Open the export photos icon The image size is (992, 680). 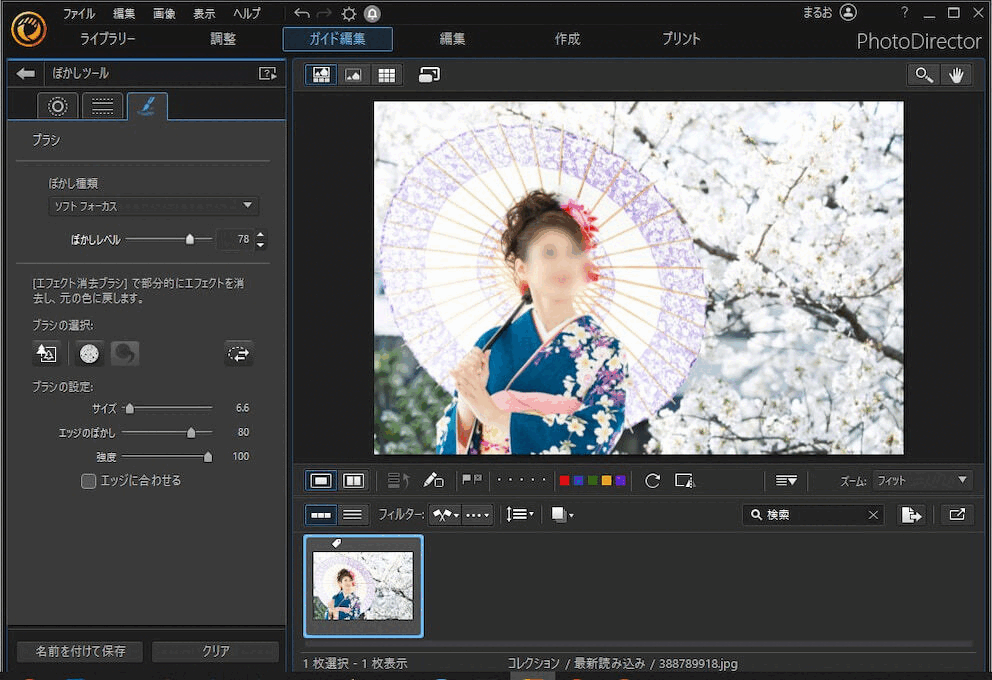pos(911,514)
